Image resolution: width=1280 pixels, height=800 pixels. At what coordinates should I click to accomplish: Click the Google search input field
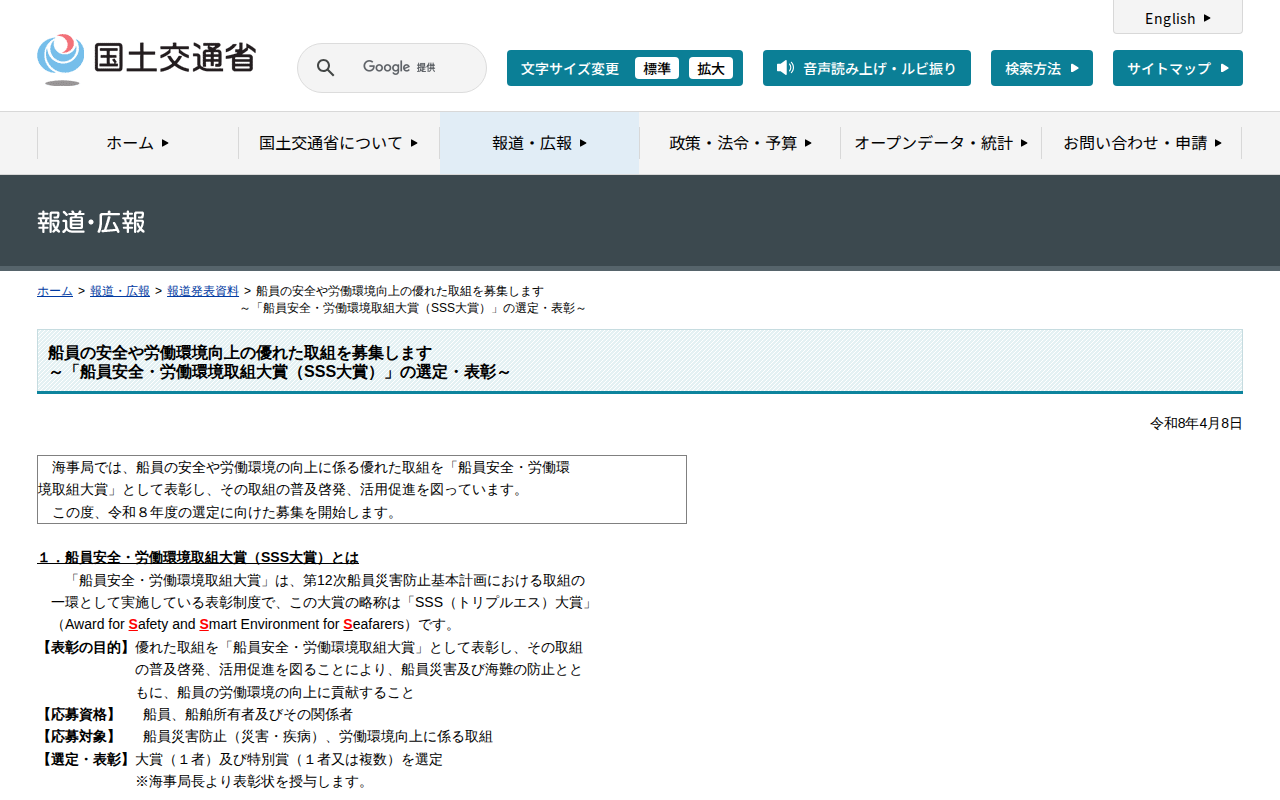click(x=392, y=68)
